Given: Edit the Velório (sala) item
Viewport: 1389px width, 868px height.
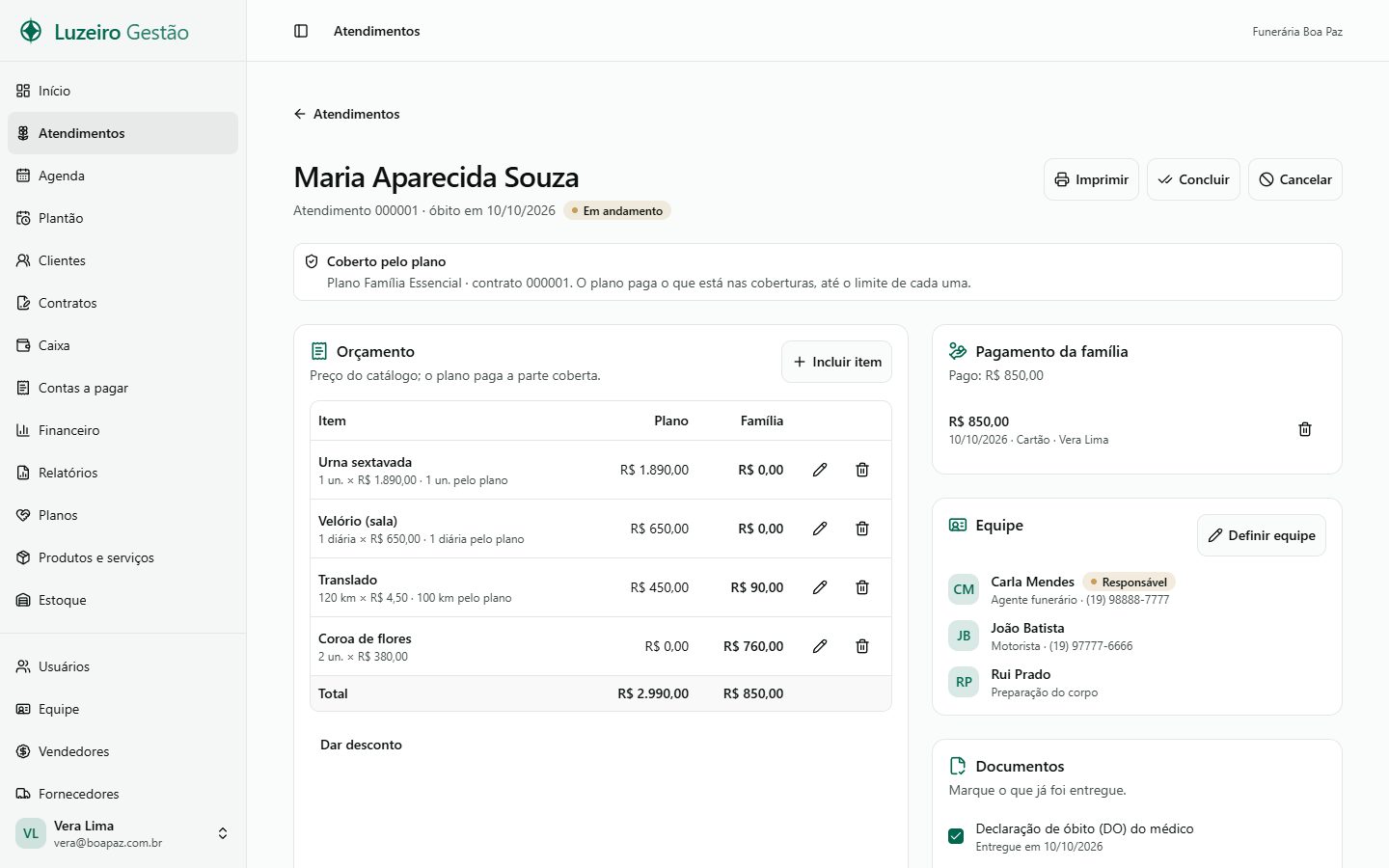Looking at the screenshot, I should (820, 529).
